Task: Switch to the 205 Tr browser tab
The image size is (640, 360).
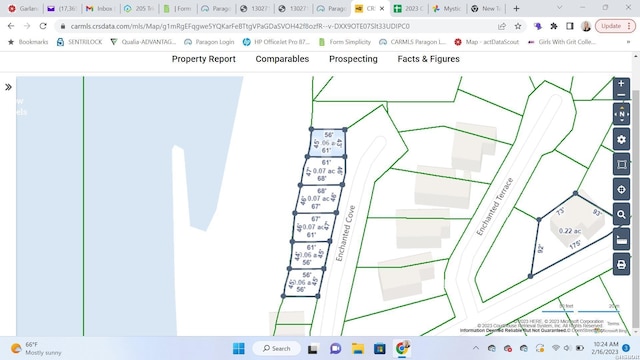Action: point(139,9)
